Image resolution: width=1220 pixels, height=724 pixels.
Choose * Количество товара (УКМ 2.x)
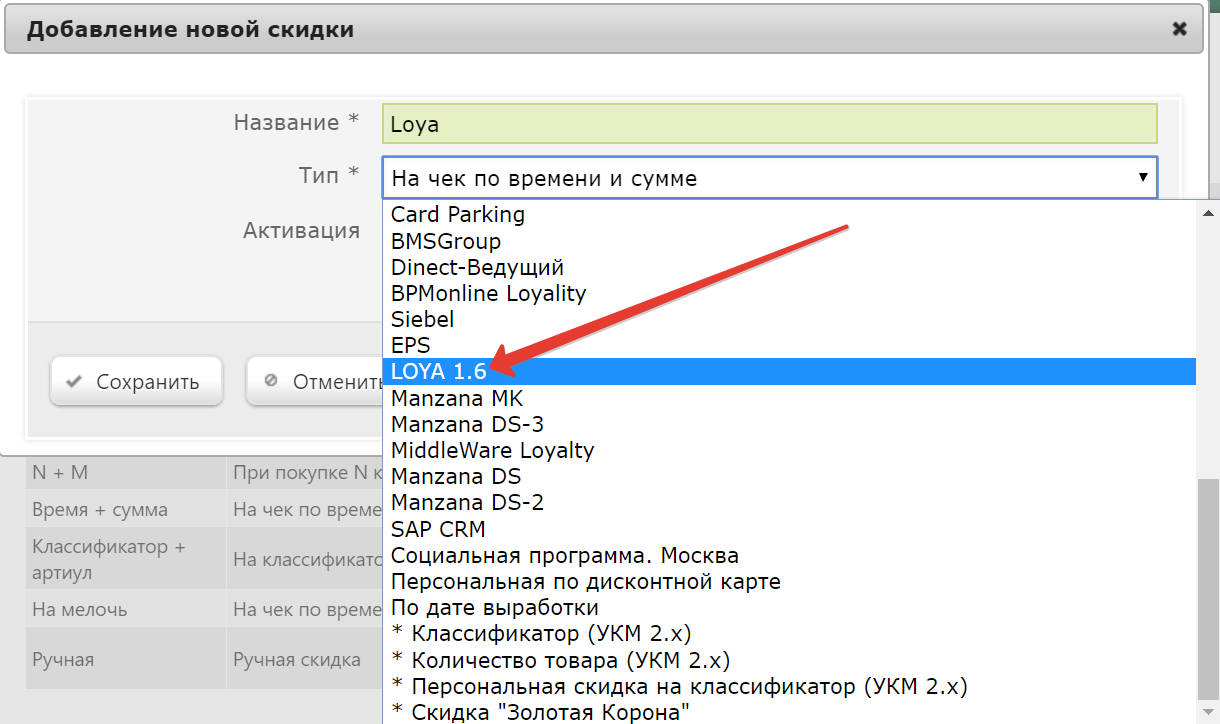790,659
